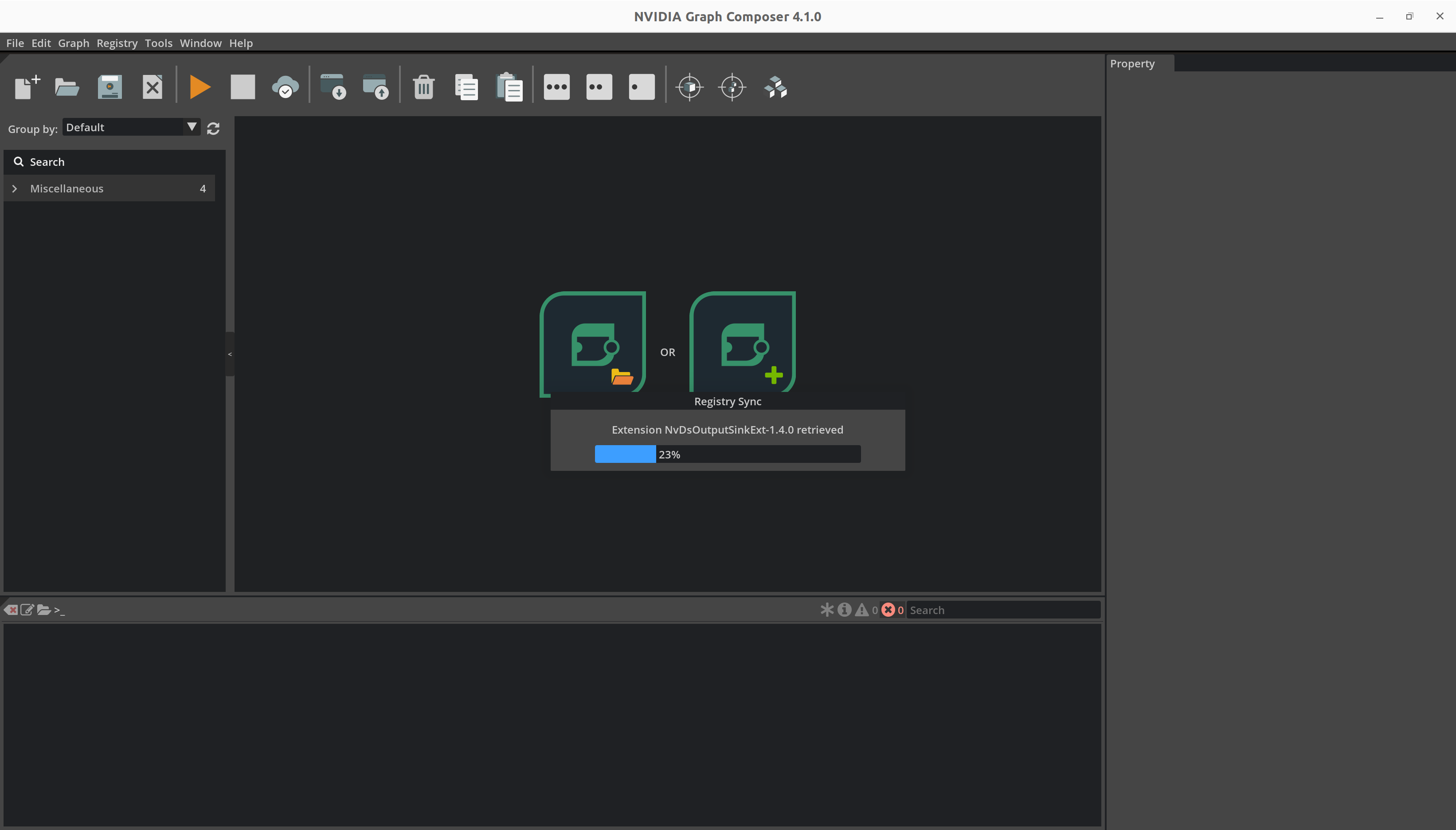Click the Validate graph checkmark icon
Screen dimensions: 1456x830
(x=287, y=87)
